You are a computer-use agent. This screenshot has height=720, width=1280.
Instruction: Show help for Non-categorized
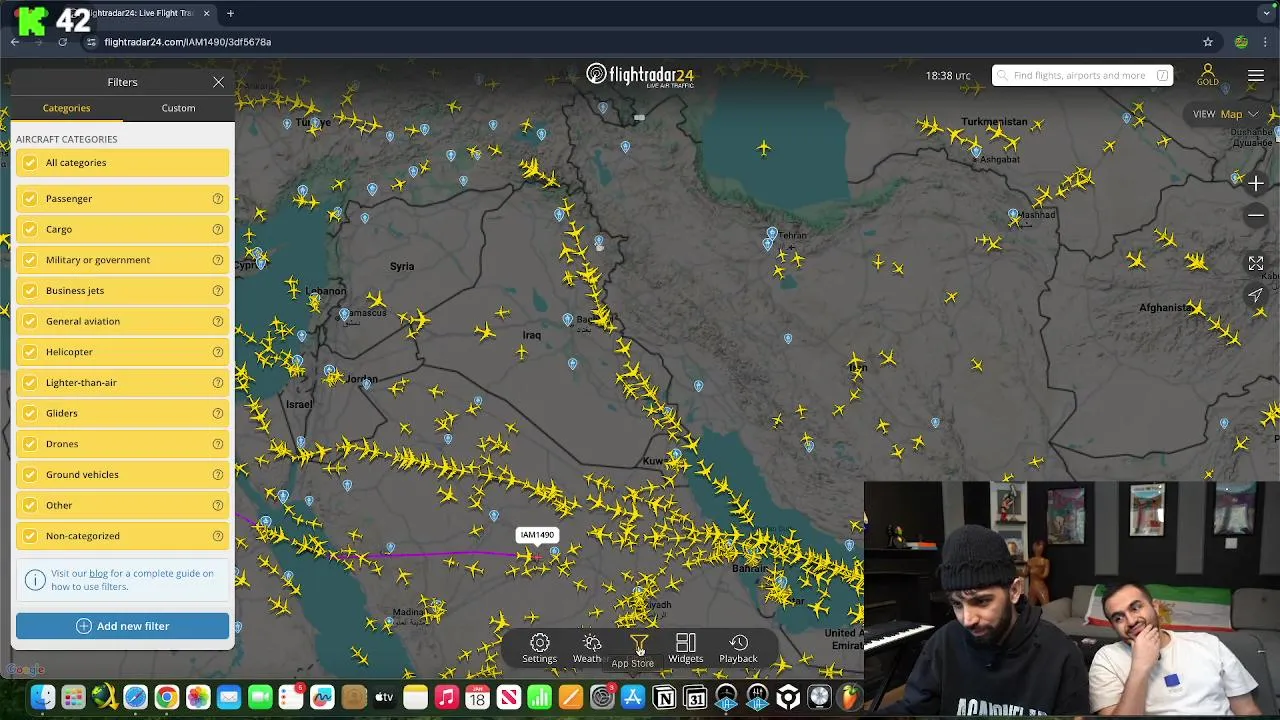[x=217, y=536]
